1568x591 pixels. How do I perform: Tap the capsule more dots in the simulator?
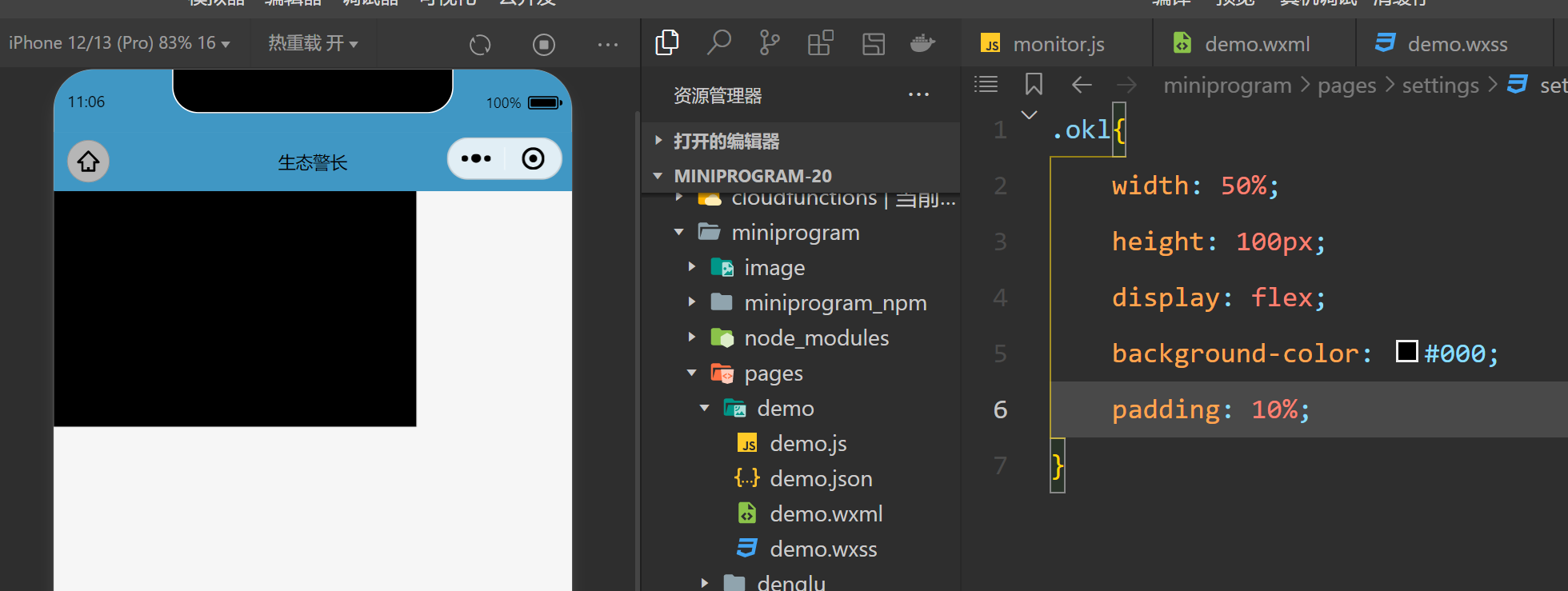[476, 158]
